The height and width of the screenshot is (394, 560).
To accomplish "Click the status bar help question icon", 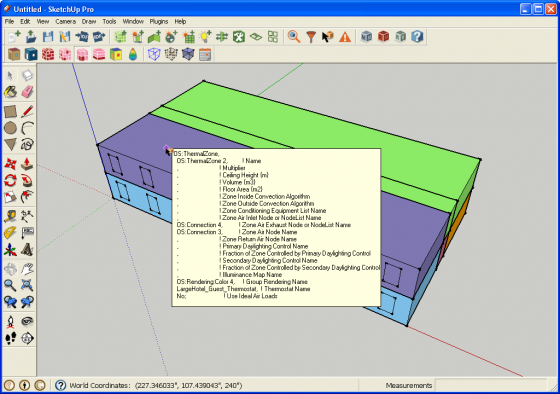I will (x=61, y=385).
